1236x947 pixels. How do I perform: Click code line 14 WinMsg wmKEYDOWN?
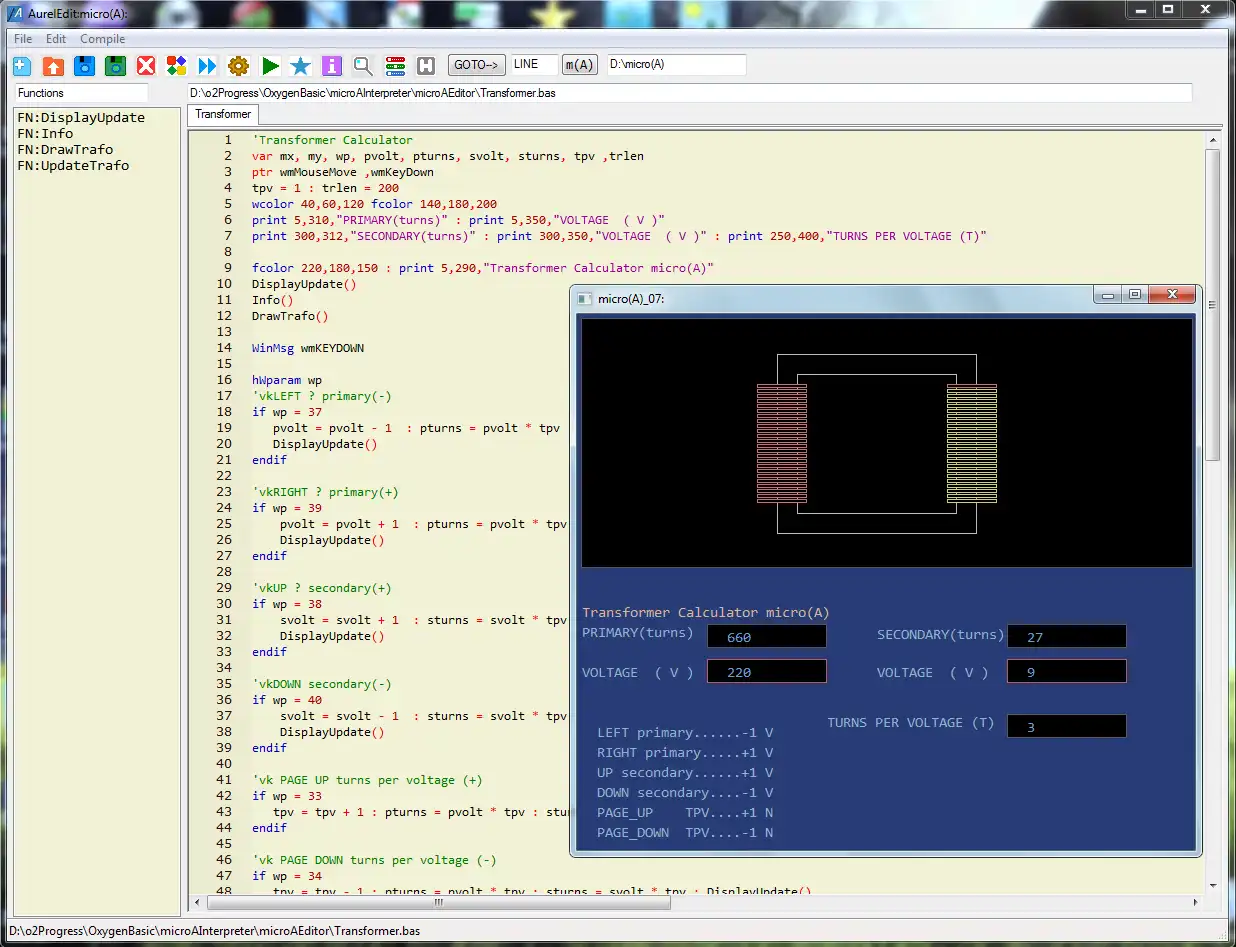click(x=308, y=348)
